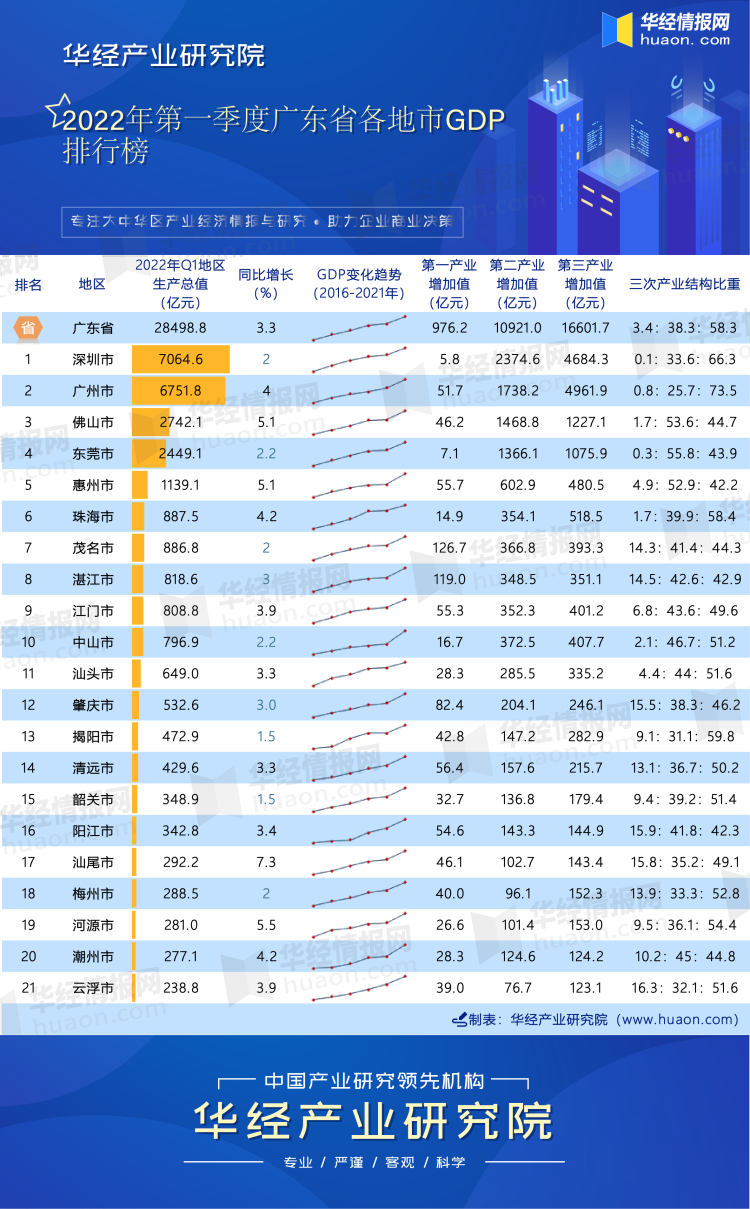This screenshot has width=750, height=1209.
Task: Click the 制表 logo icon in footer
Action: click(x=459, y=1020)
